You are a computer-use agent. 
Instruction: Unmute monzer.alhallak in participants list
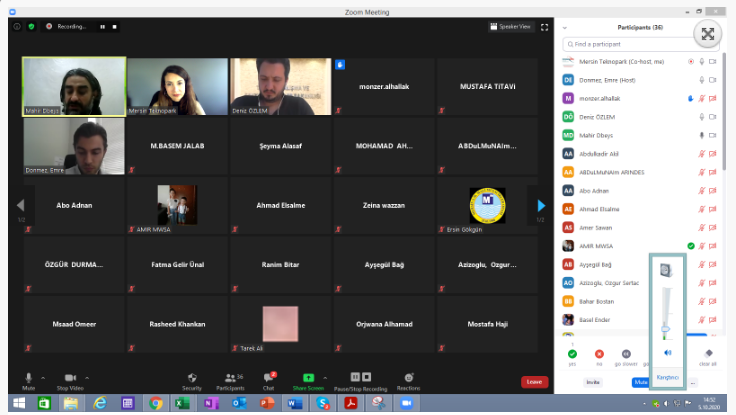(x=702, y=99)
